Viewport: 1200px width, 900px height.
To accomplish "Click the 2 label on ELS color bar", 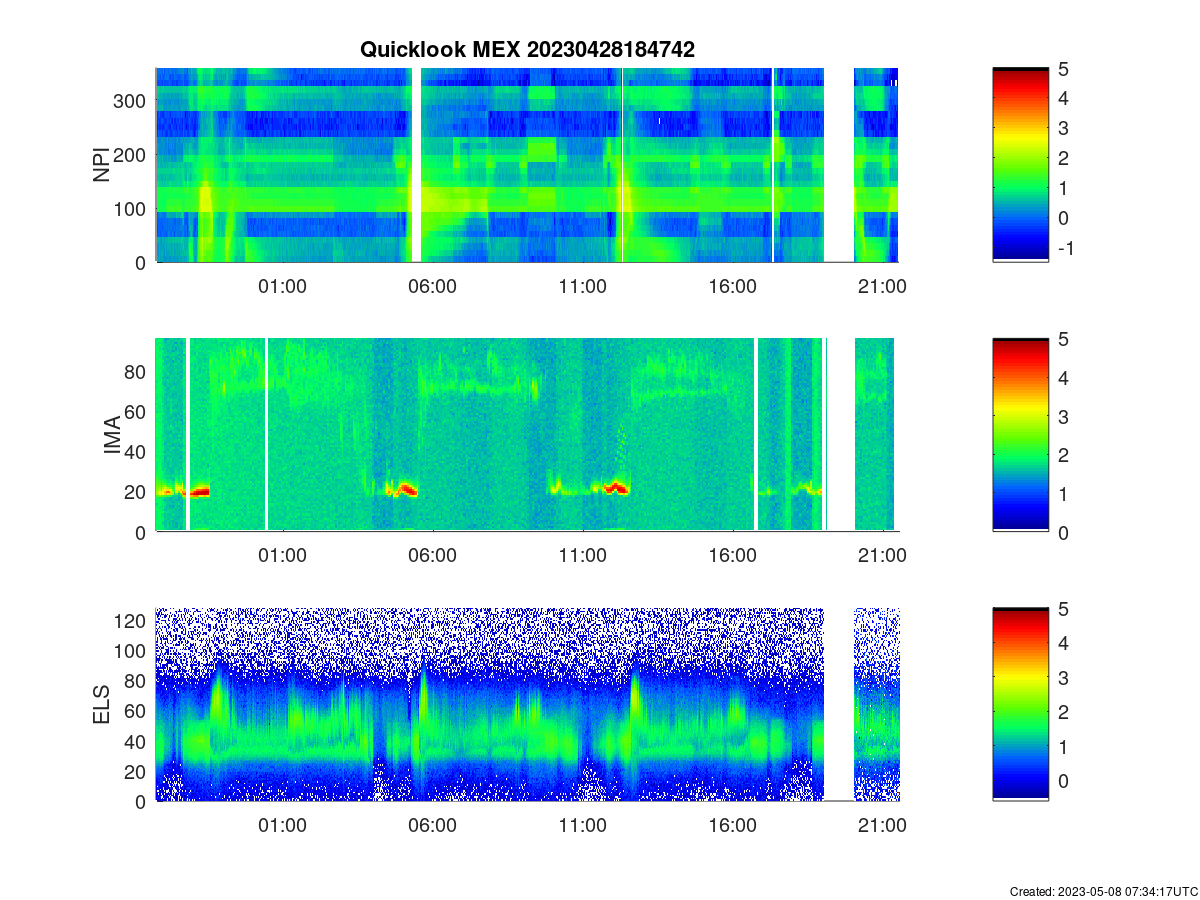I will 1064,712.
